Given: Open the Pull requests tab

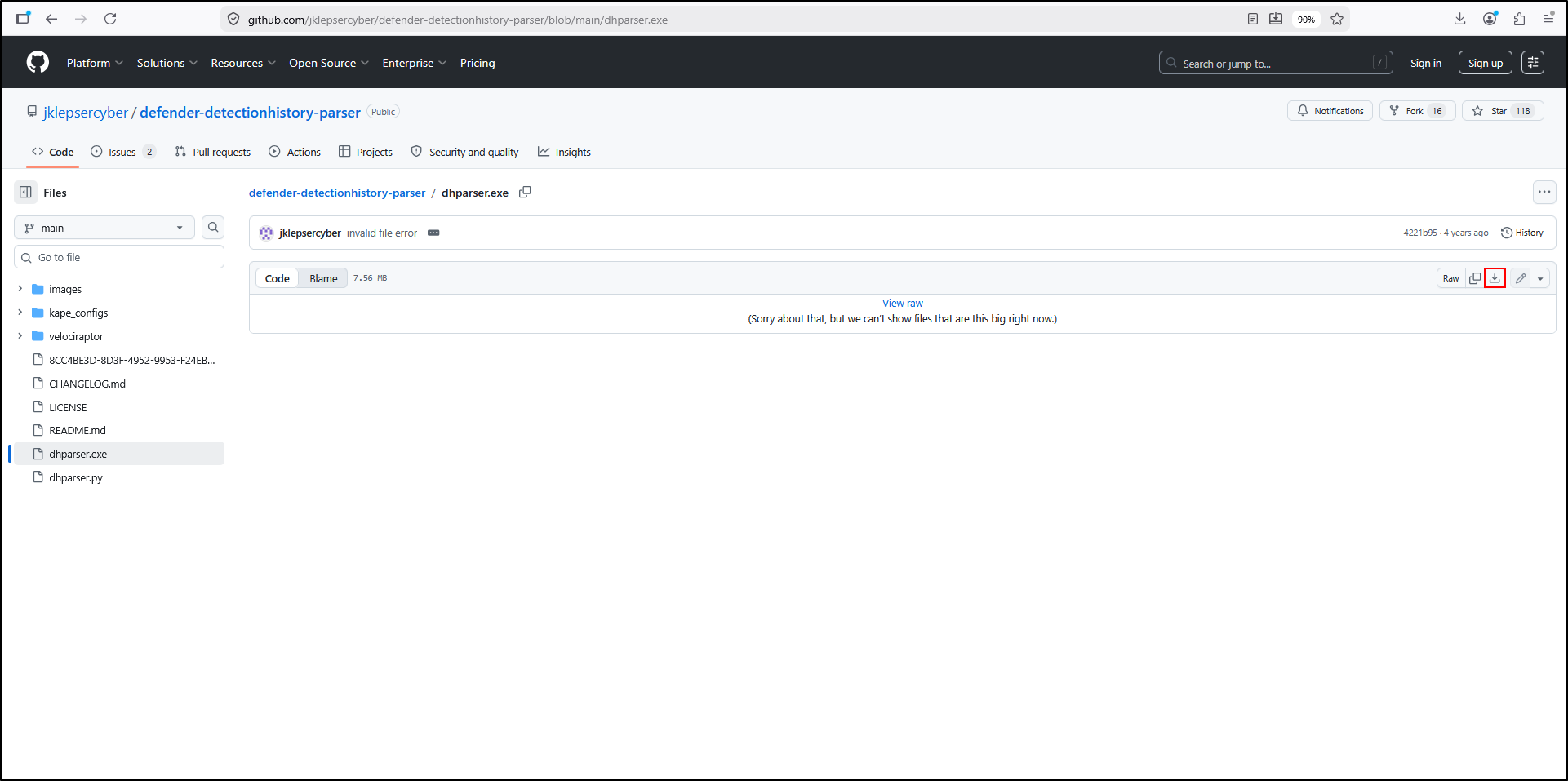Looking at the screenshot, I should (213, 152).
